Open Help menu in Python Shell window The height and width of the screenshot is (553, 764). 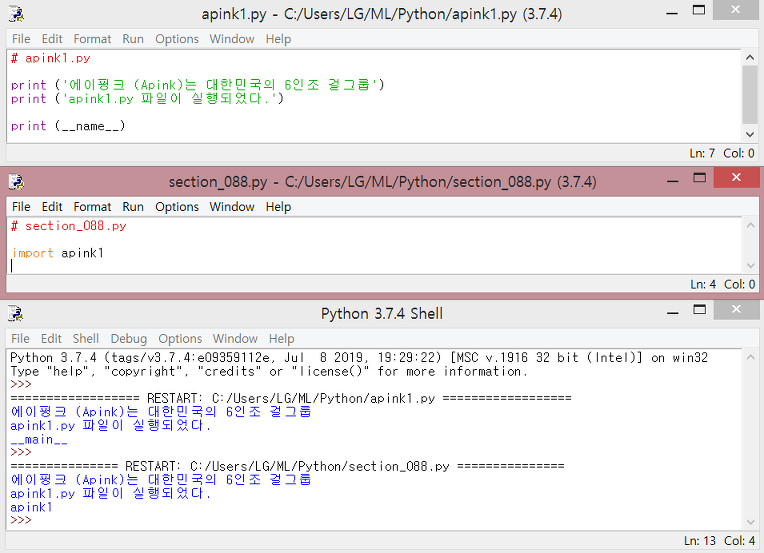pos(282,339)
